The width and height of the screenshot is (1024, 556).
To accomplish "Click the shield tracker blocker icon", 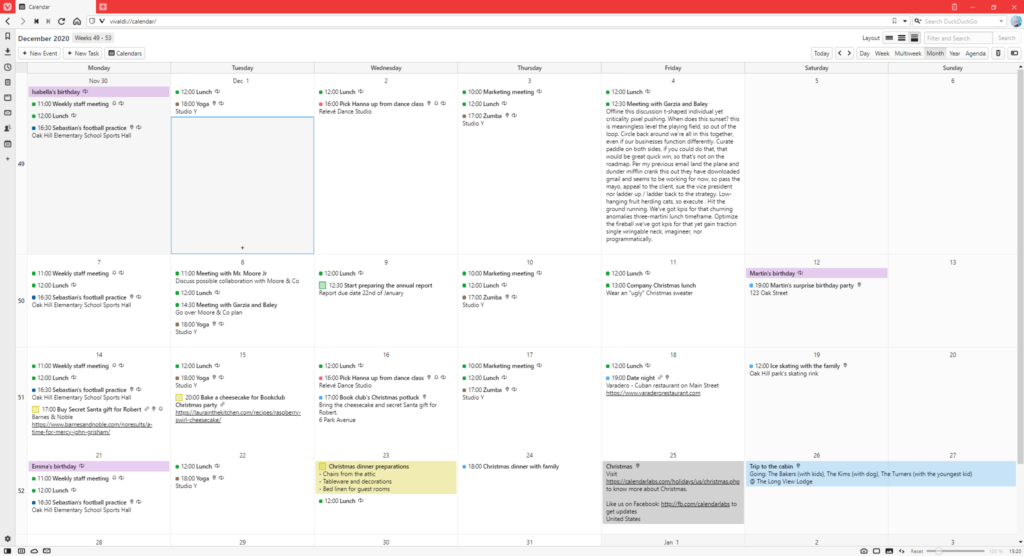I will [92, 22].
